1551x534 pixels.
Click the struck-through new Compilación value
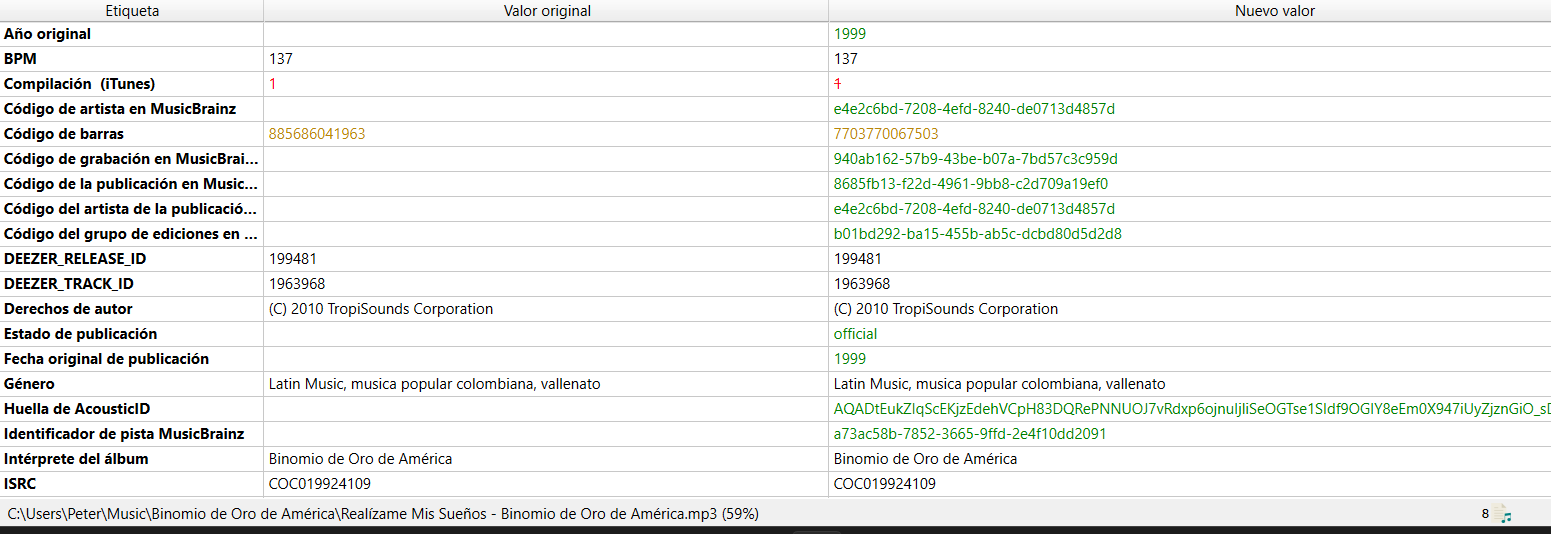[838, 84]
